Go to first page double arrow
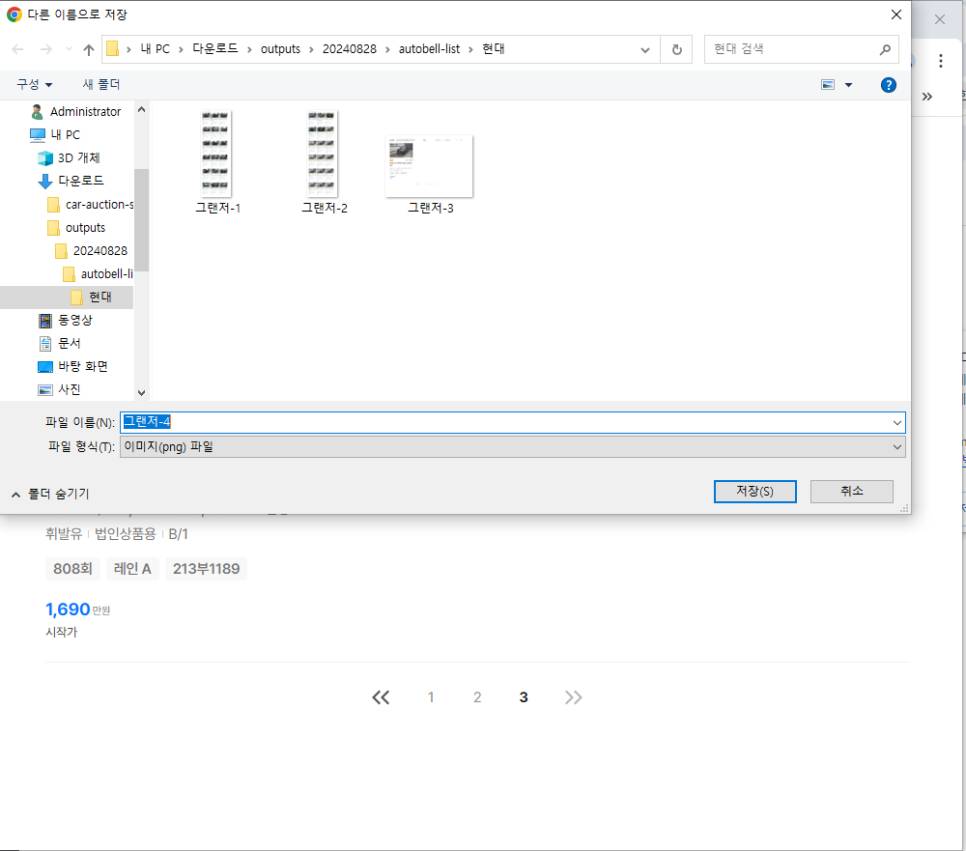This screenshot has width=966, height=851. click(381, 697)
